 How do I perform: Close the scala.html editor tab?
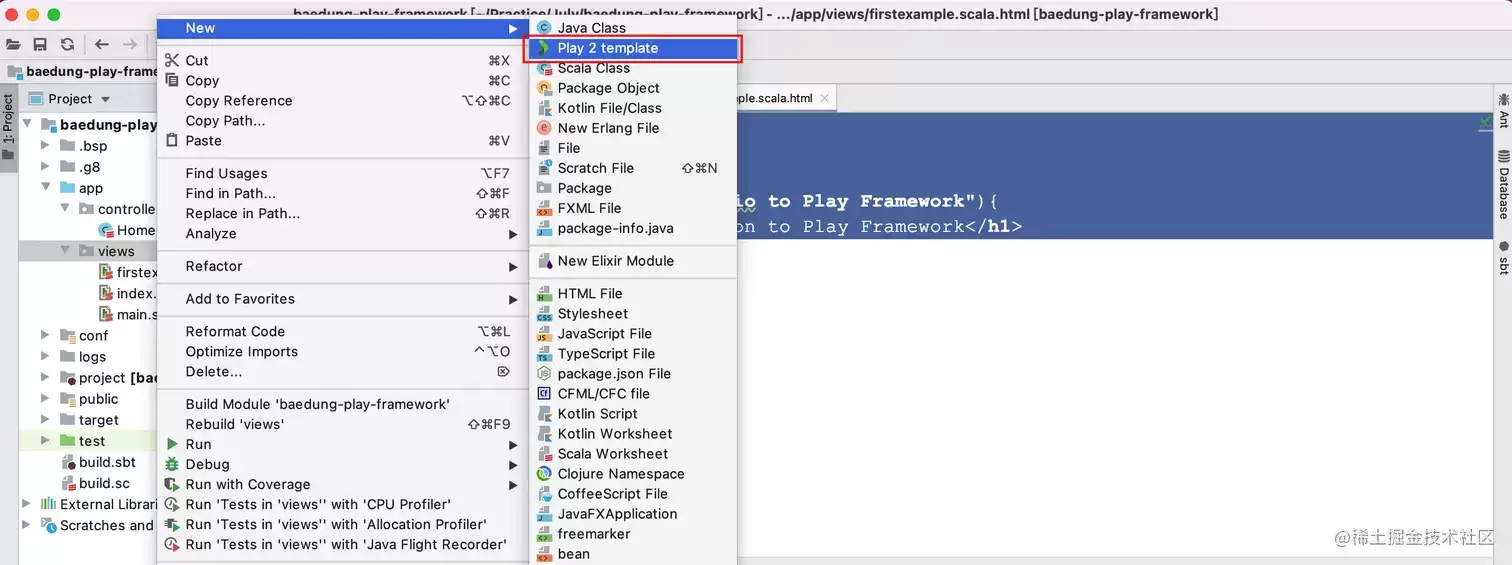(824, 99)
